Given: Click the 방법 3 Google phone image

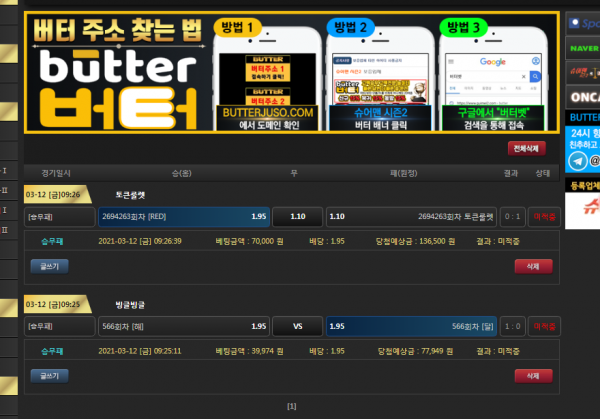Looking at the screenshot, I should [x=490, y=80].
